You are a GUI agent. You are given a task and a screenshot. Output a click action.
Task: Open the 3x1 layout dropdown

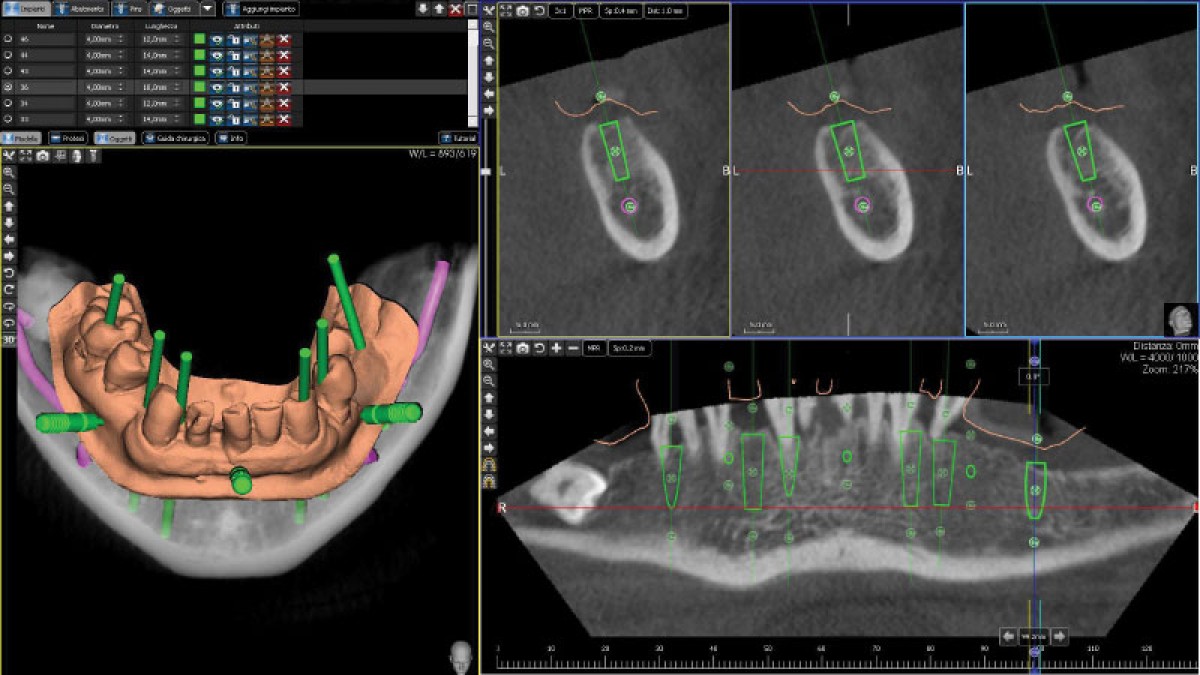coord(561,11)
